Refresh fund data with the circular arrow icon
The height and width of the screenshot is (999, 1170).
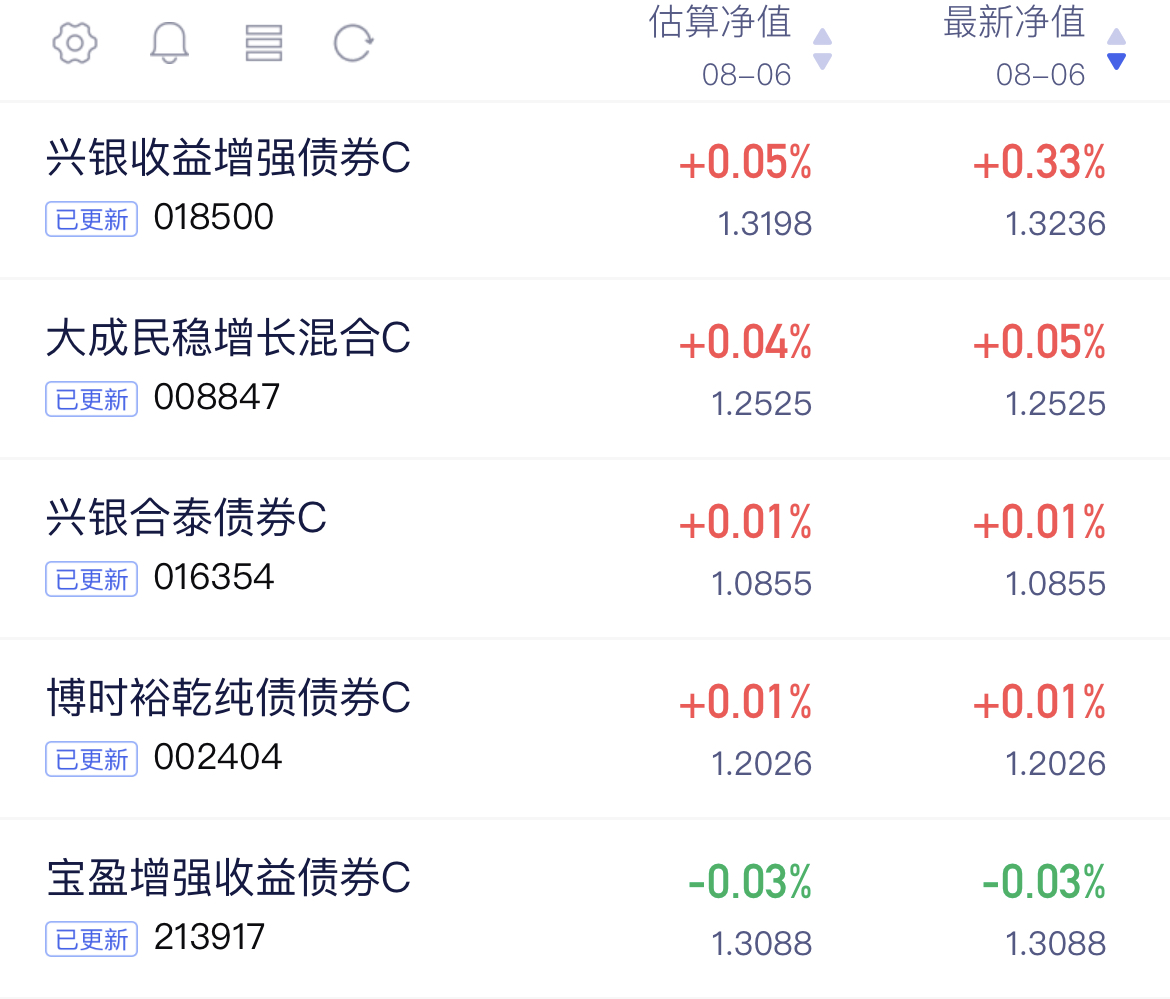coord(353,43)
